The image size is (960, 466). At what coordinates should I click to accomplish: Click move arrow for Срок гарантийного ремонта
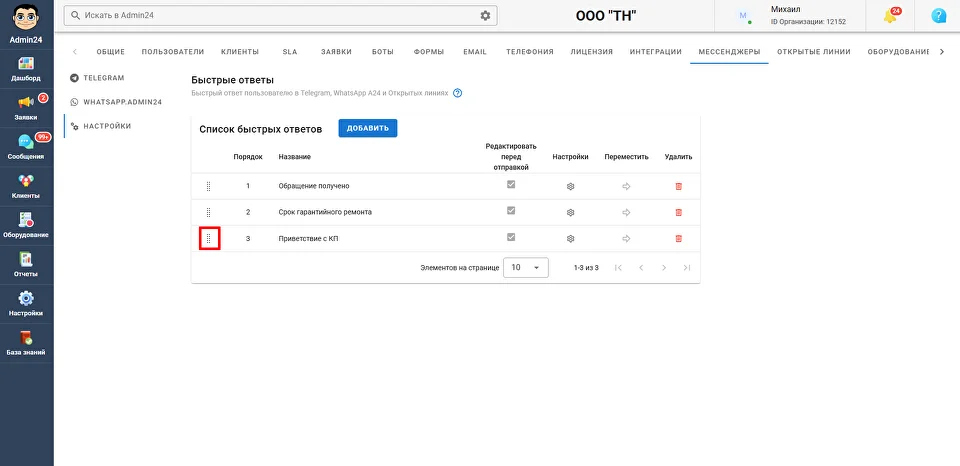[627, 212]
